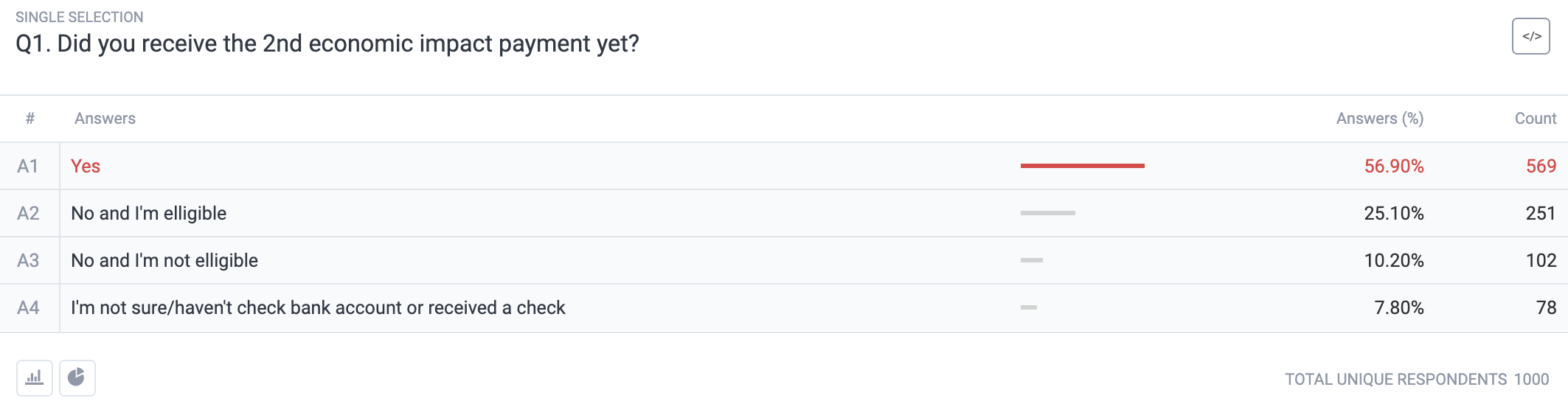Select the "No and I'm not elligible" row
Viewport: 1568px width, 401px height.
[x=784, y=260]
